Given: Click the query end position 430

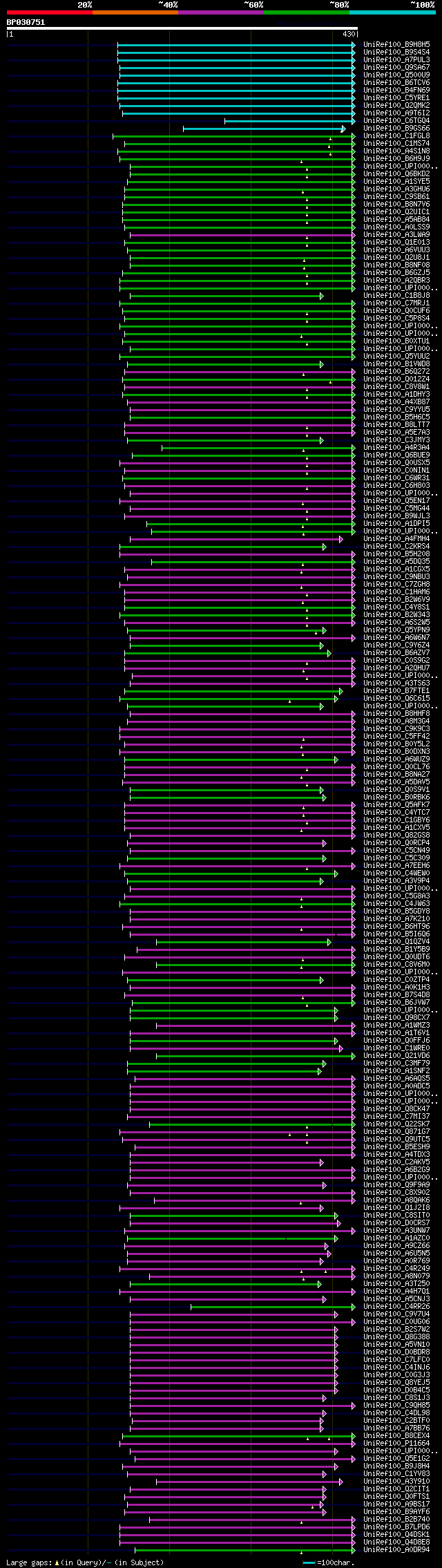Looking at the screenshot, I should point(348,34).
